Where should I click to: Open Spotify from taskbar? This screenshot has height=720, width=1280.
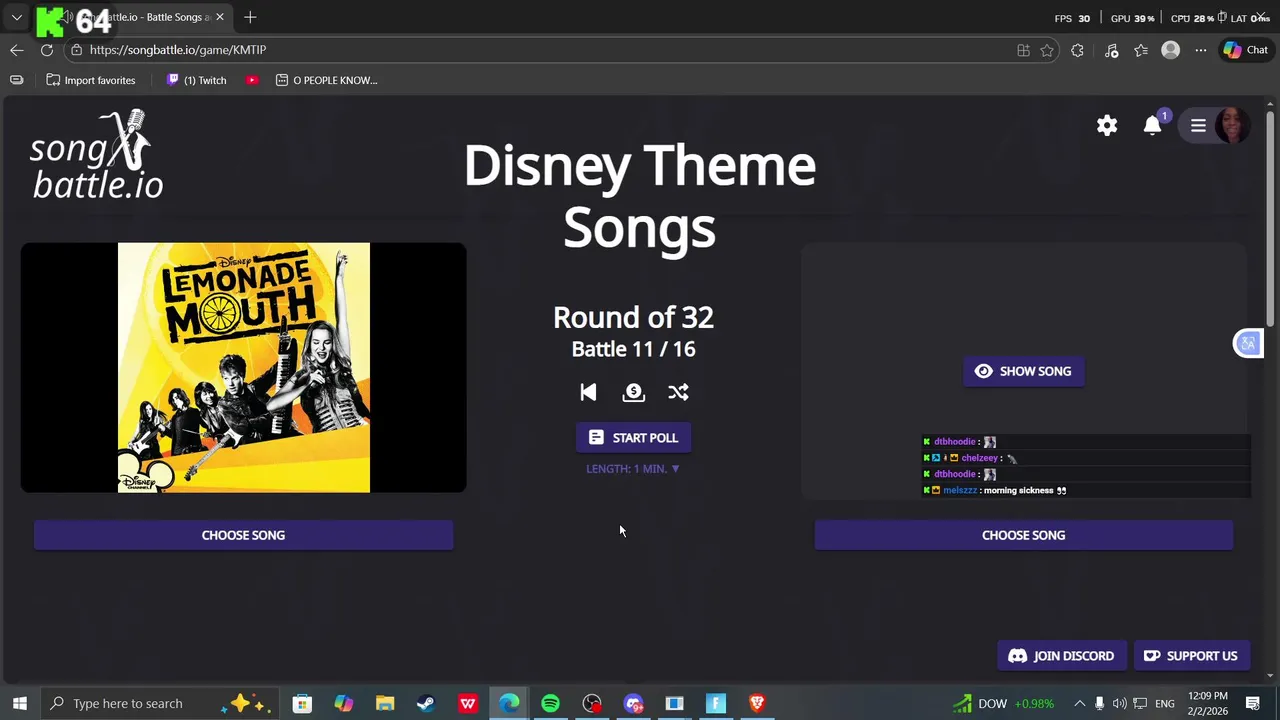tap(550, 703)
